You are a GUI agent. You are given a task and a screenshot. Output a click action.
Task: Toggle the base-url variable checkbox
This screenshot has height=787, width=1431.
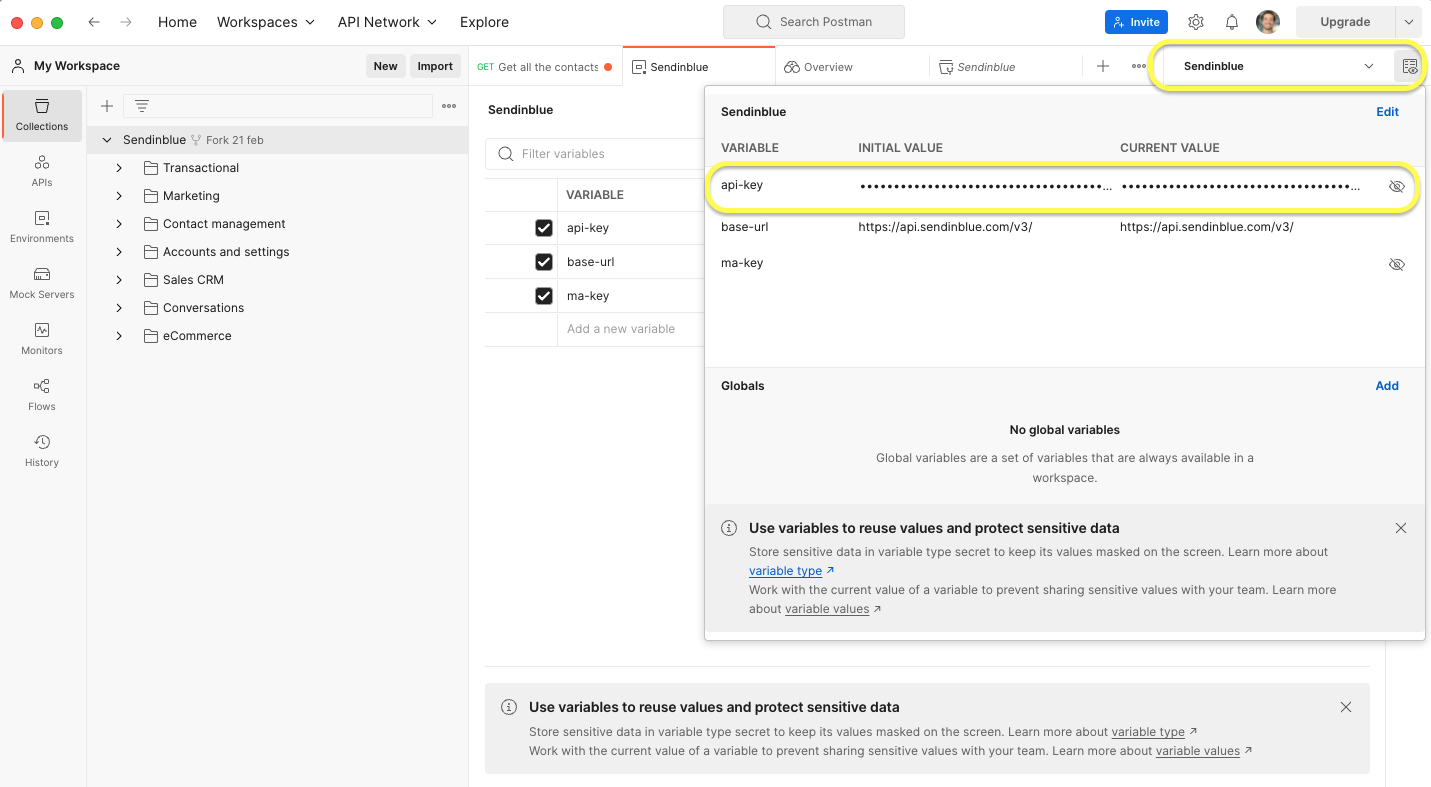click(544, 262)
